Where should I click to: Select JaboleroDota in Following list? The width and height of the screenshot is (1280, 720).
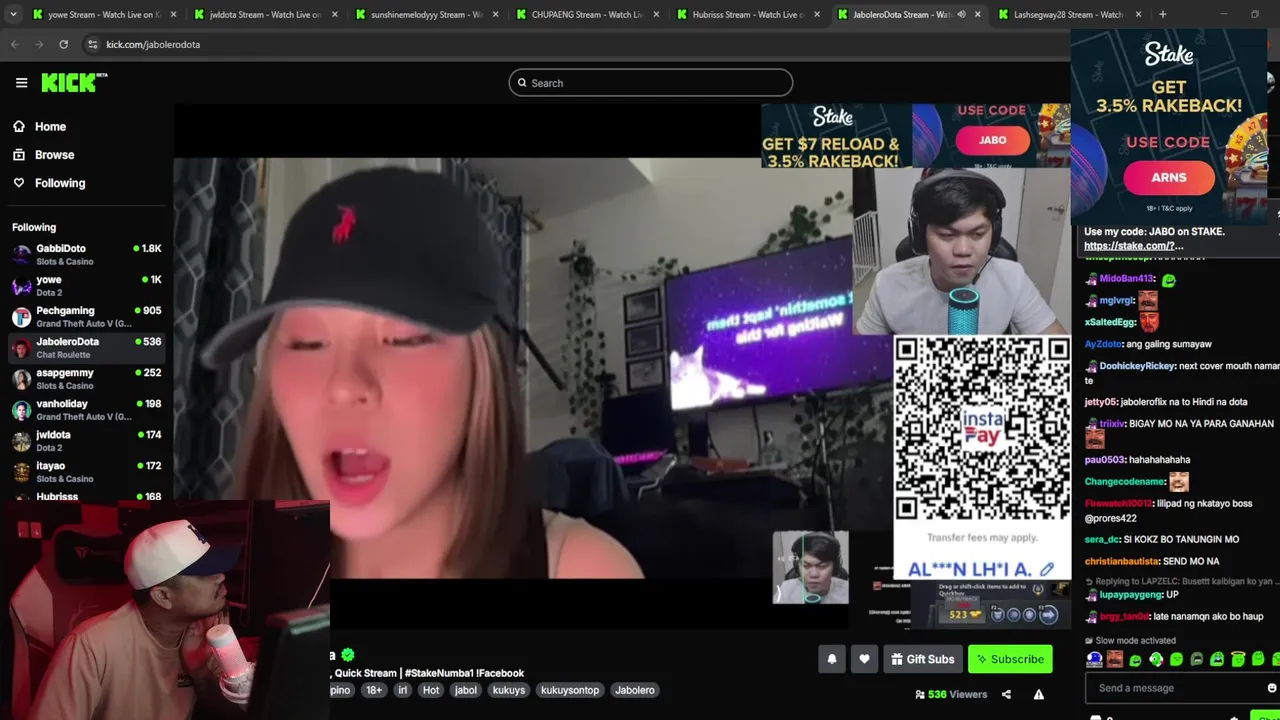(86, 347)
